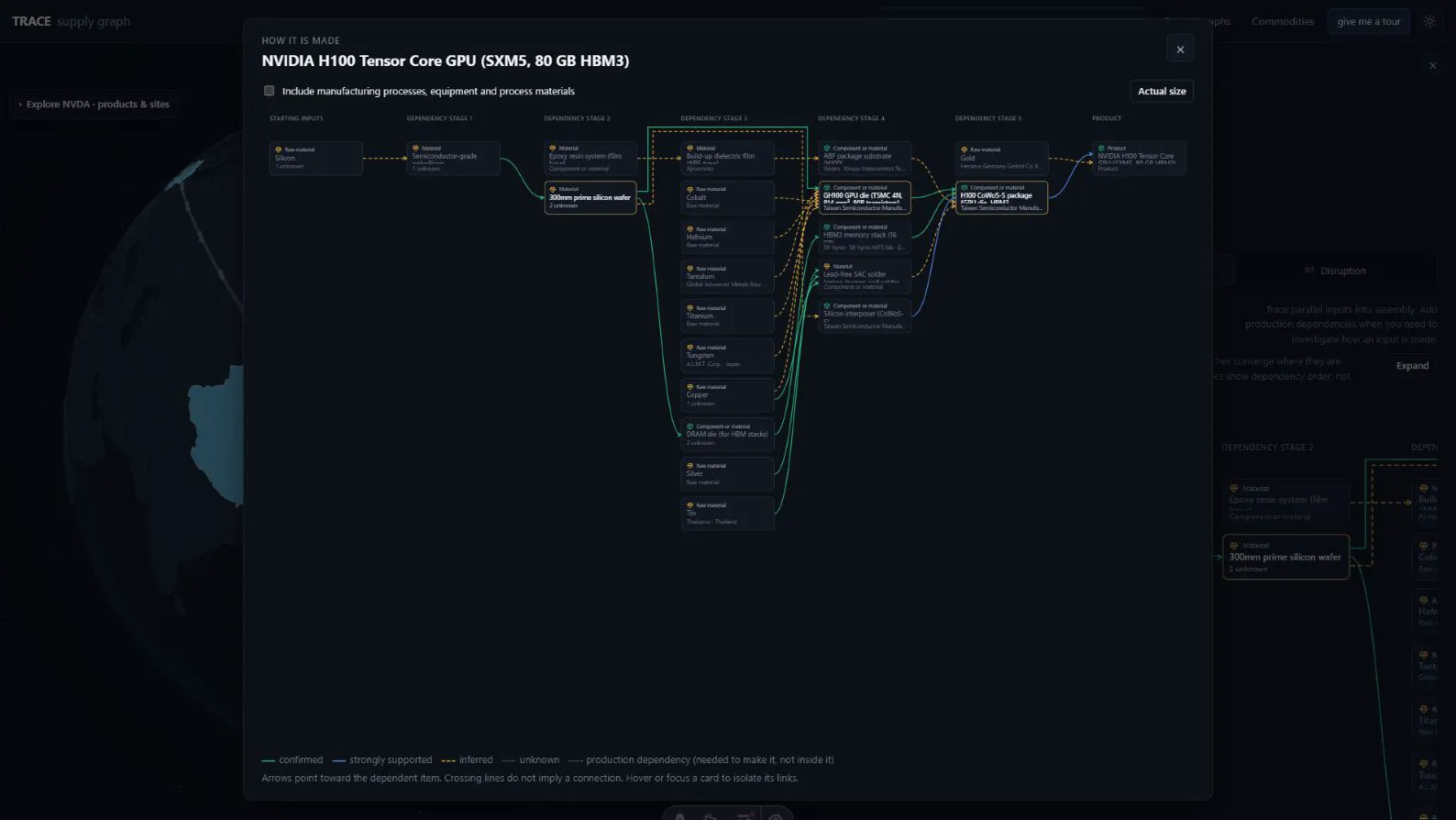Click the cube icon on the DRAM die card
This screenshot has width=1456, height=820.
pyautogui.click(x=690, y=426)
